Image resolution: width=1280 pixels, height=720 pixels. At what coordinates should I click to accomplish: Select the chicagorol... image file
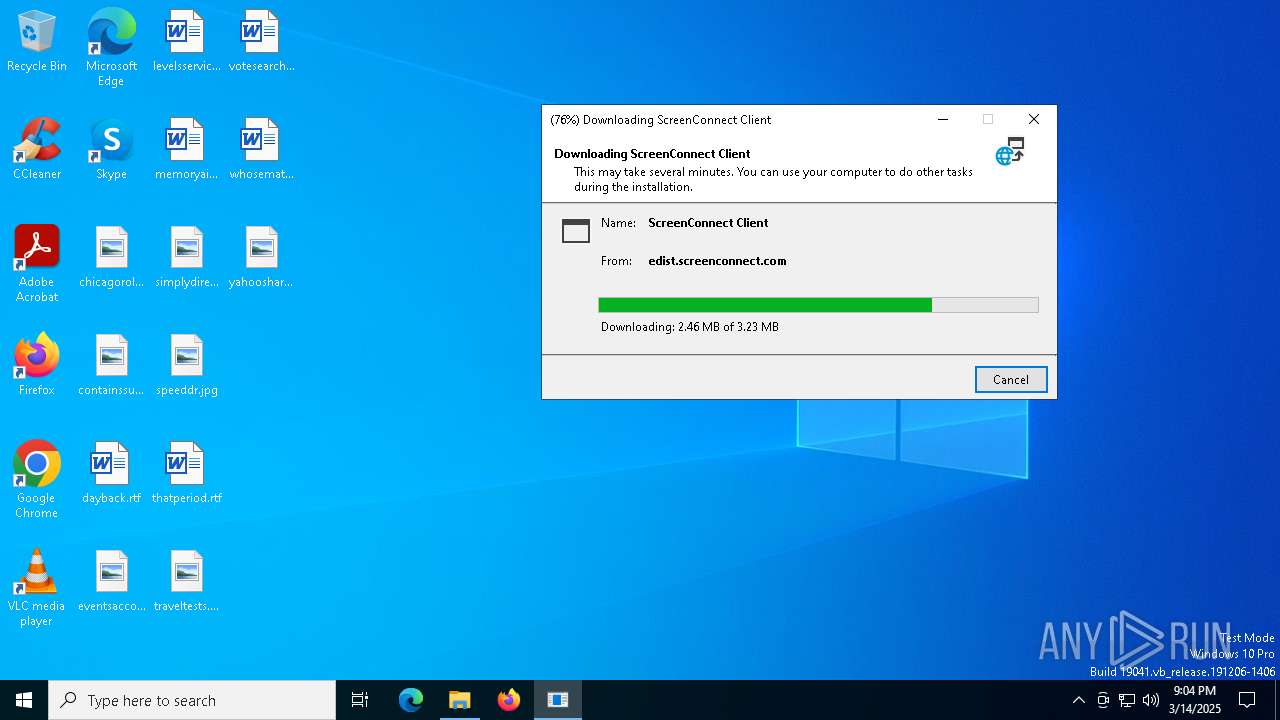111,257
